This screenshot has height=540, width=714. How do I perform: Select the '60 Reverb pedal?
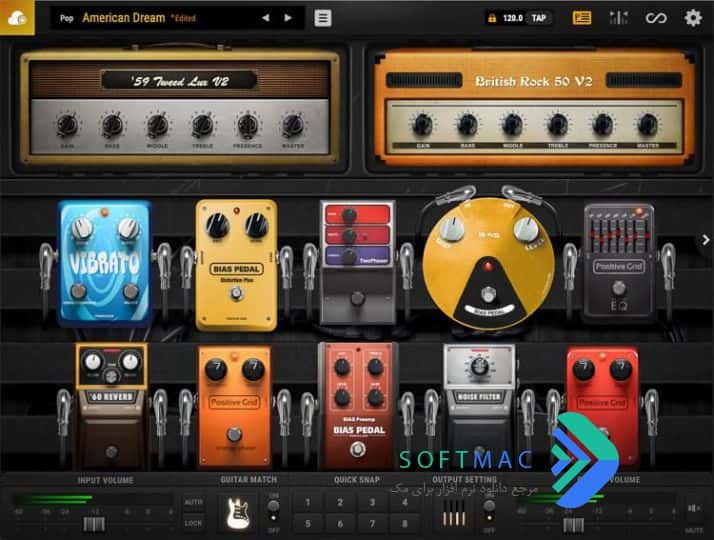[112, 407]
